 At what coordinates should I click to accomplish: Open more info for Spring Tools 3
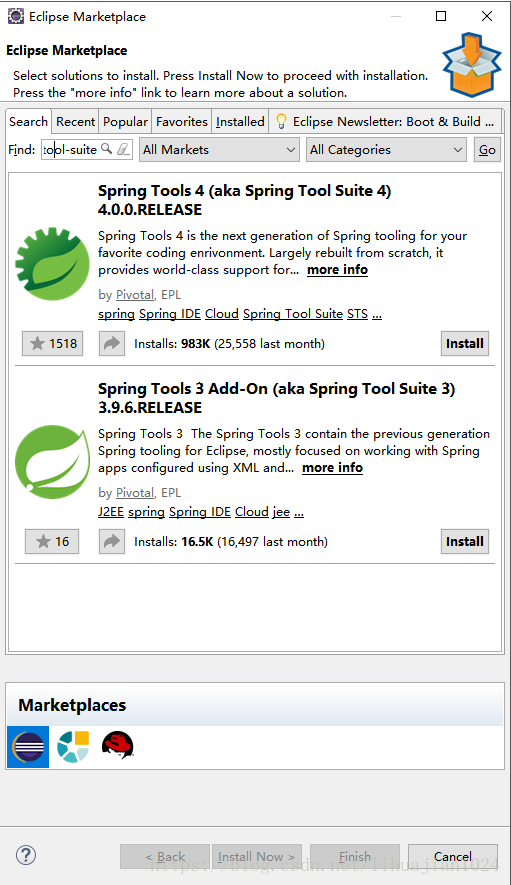click(x=333, y=467)
